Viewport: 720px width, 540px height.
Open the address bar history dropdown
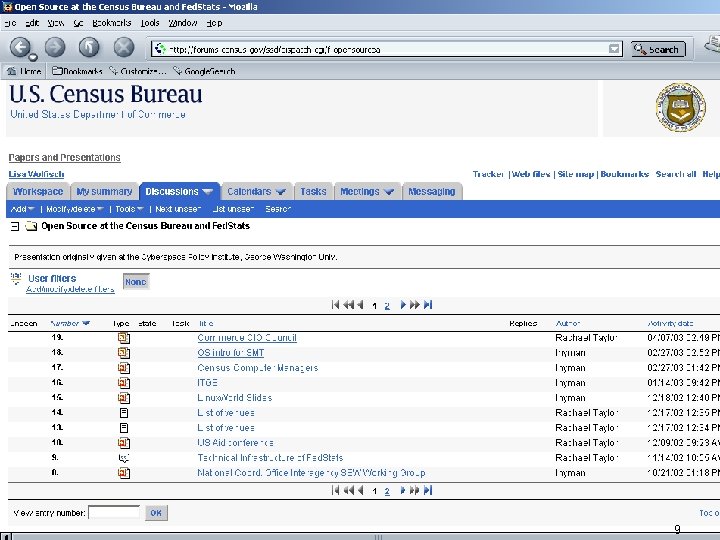point(614,49)
